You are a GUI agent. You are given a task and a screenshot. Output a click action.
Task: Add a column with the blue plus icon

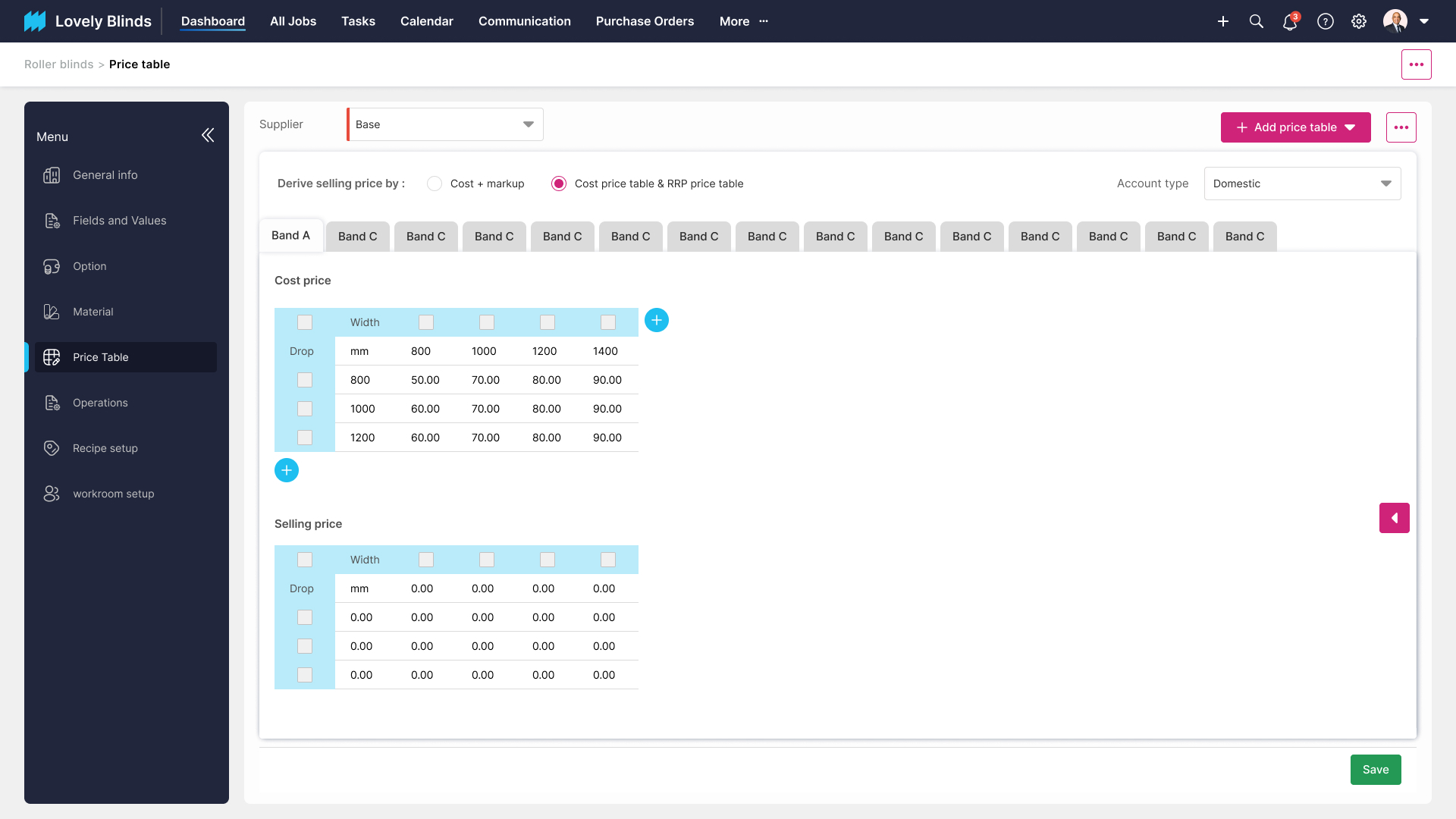tap(657, 320)
